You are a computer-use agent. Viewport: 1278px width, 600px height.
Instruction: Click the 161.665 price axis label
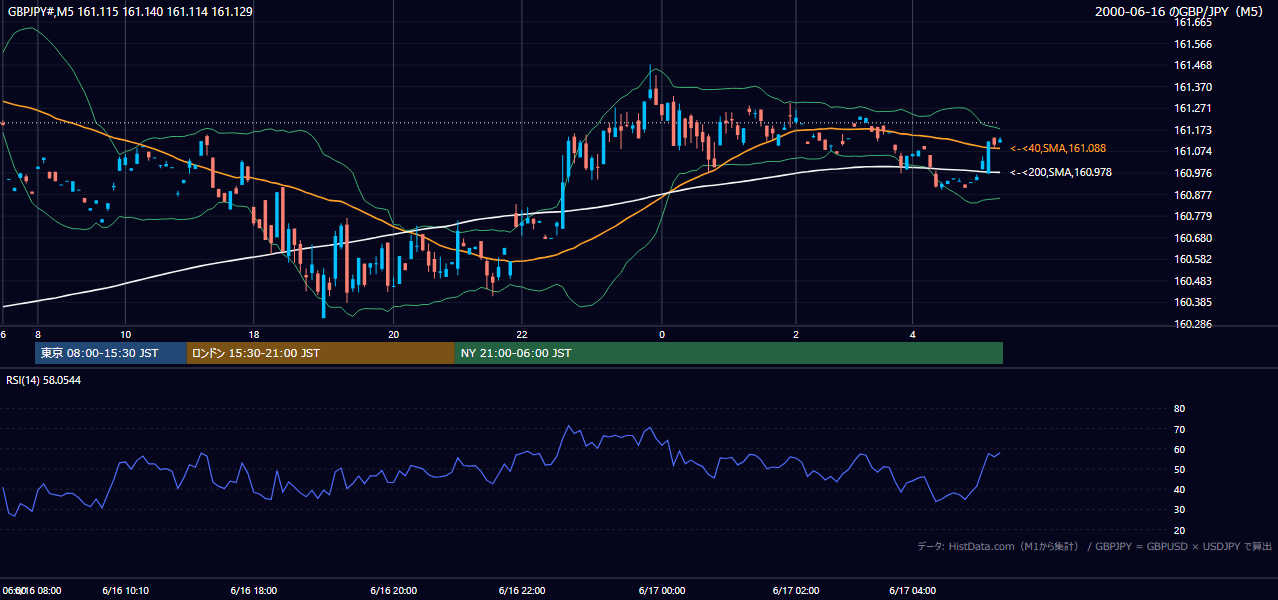coord(1192,22)
